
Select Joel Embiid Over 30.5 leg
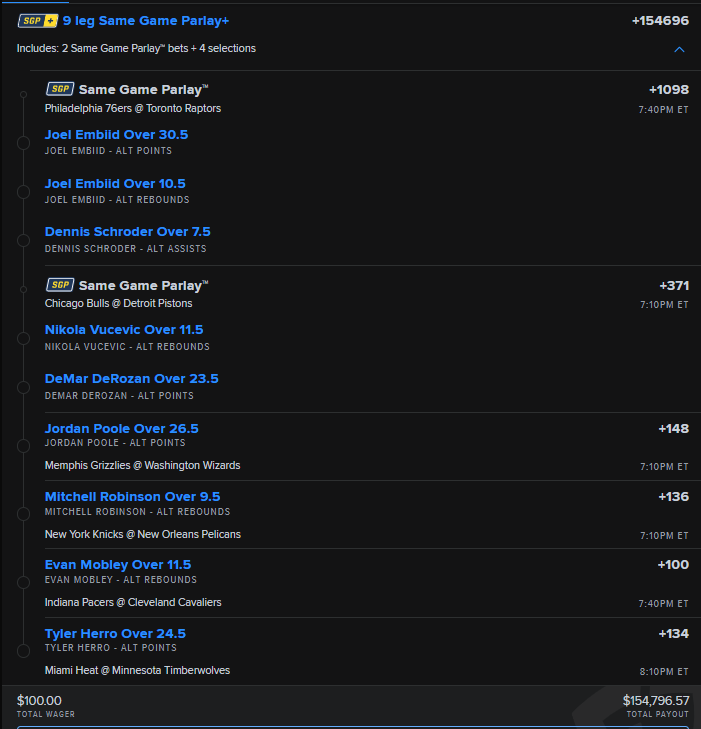[x=116, y=135]
